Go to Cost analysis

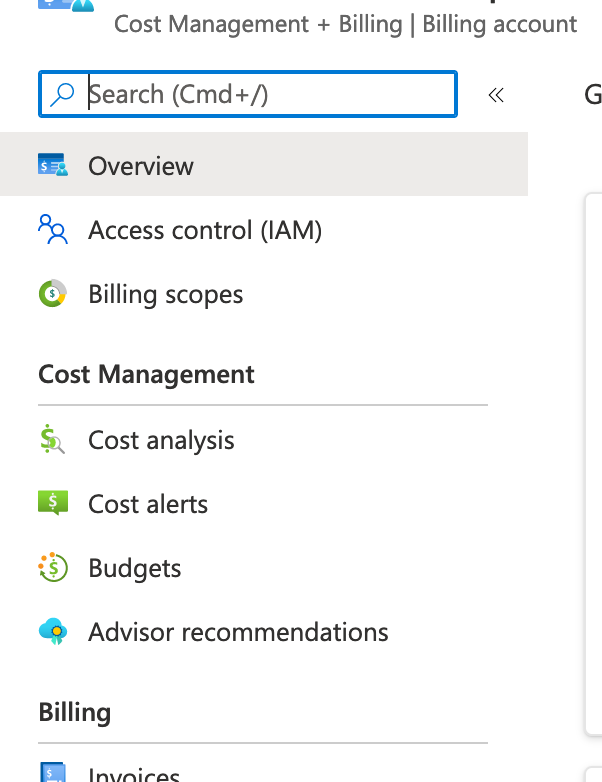[161, 440]
